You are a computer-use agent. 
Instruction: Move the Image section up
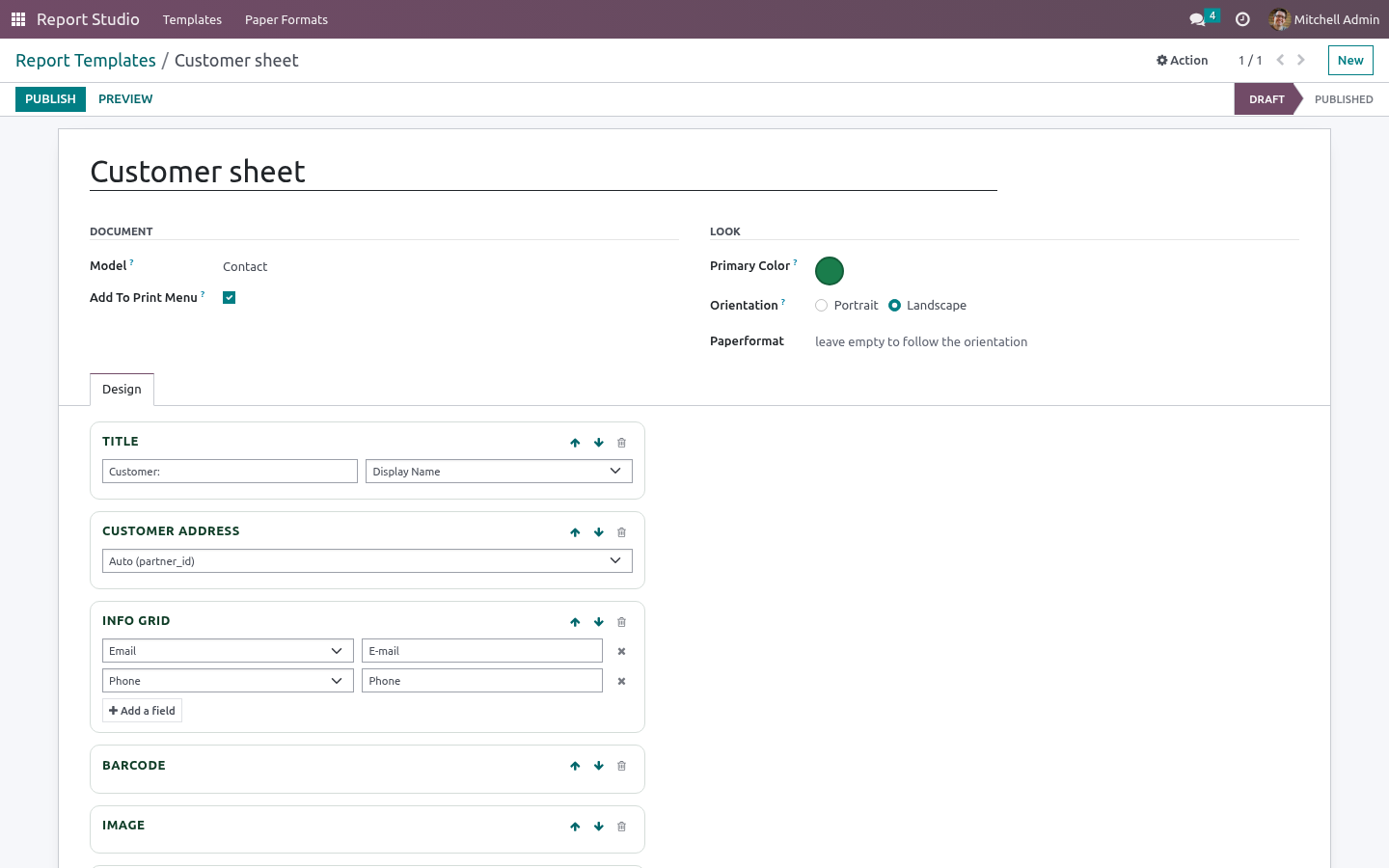coord(575,827)
